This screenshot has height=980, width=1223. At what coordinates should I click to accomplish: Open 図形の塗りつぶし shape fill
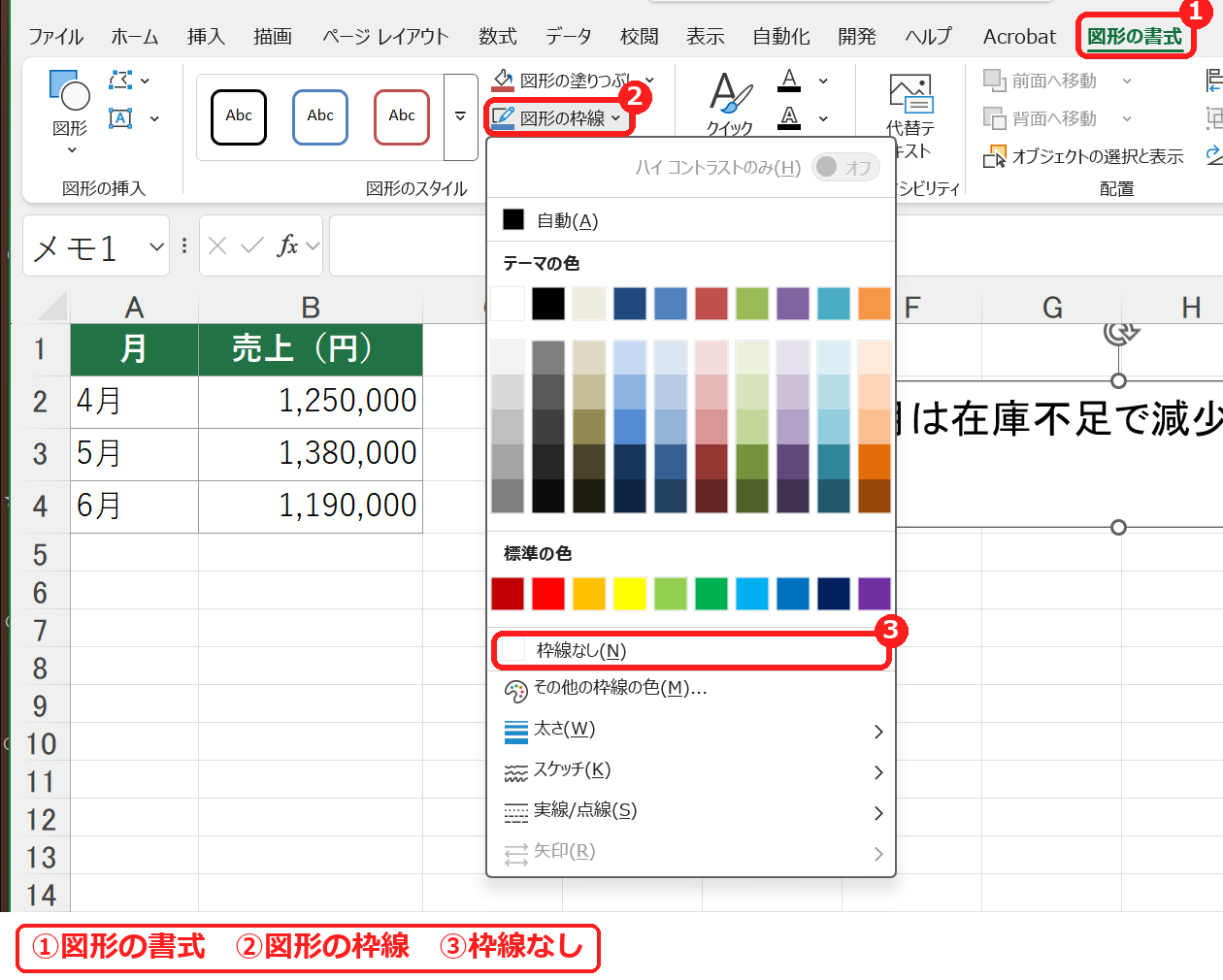(x=573, y=81)
